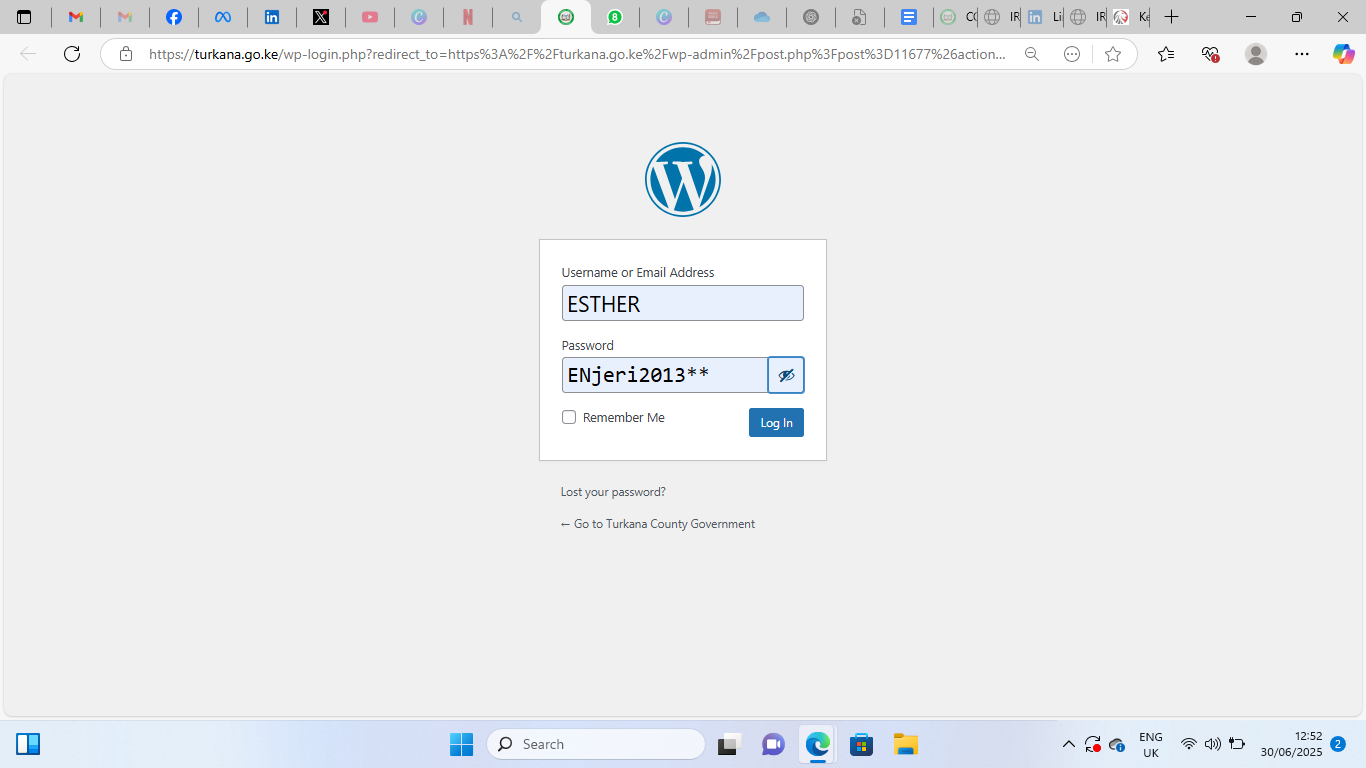
Task: Show hidden icons chevron in system tray
Action: (x=1068, y=744)
